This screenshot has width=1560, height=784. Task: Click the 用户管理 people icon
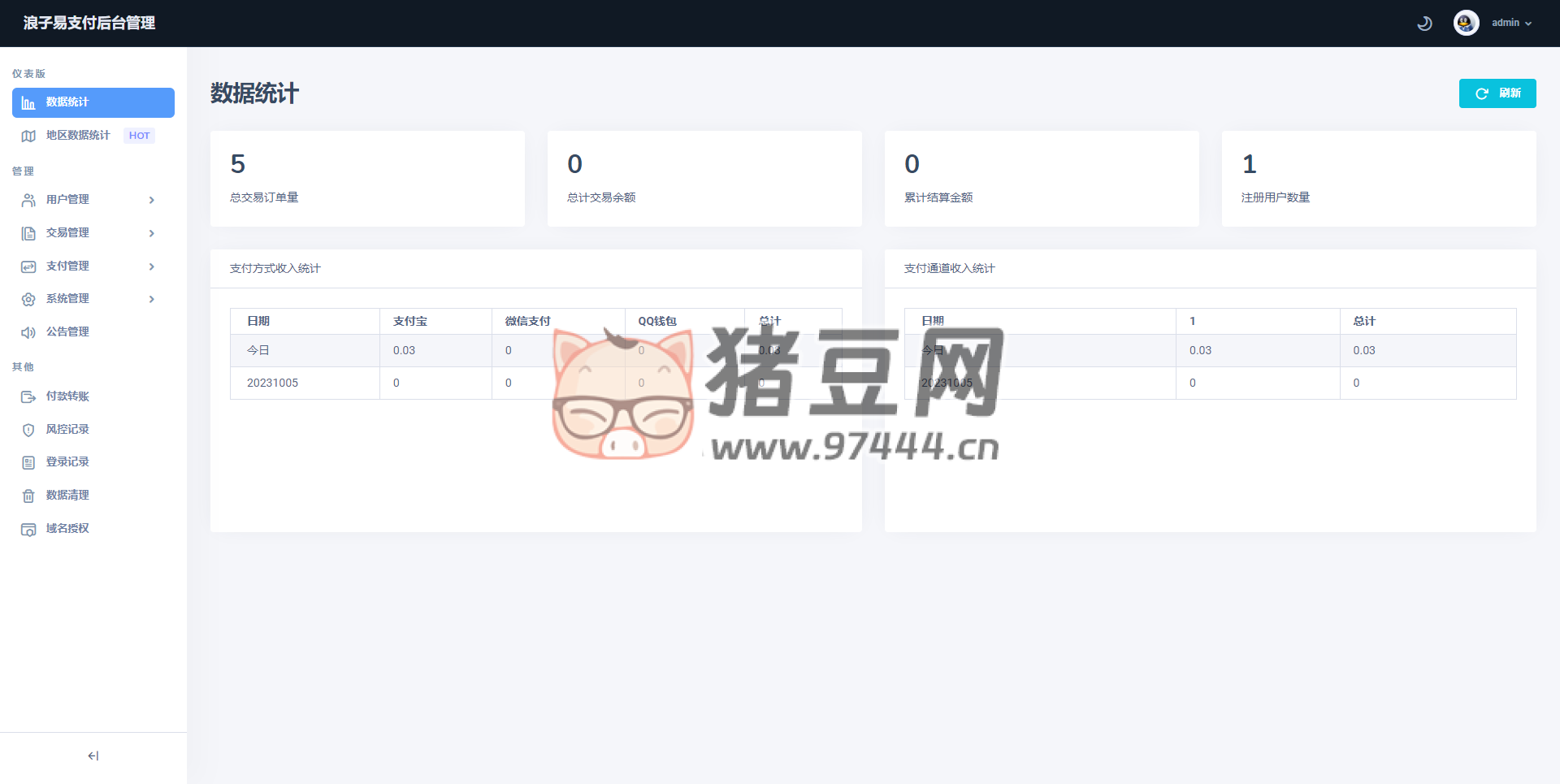click(28, 200)
